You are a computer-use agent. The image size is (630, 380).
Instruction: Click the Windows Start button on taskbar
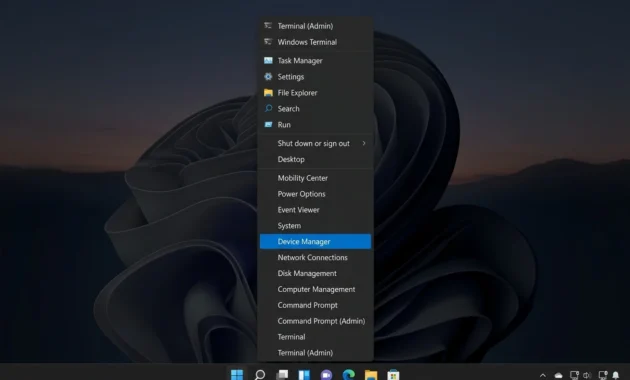click(x=237, y=374)
